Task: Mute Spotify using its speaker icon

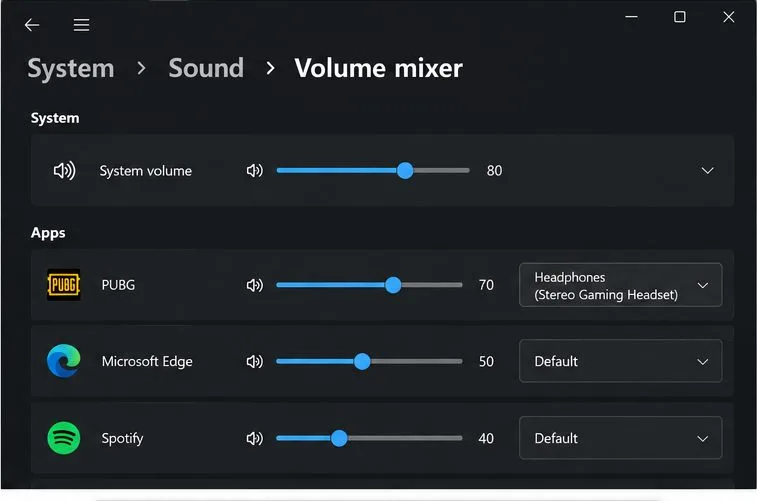Action: (x=254, y=438)
